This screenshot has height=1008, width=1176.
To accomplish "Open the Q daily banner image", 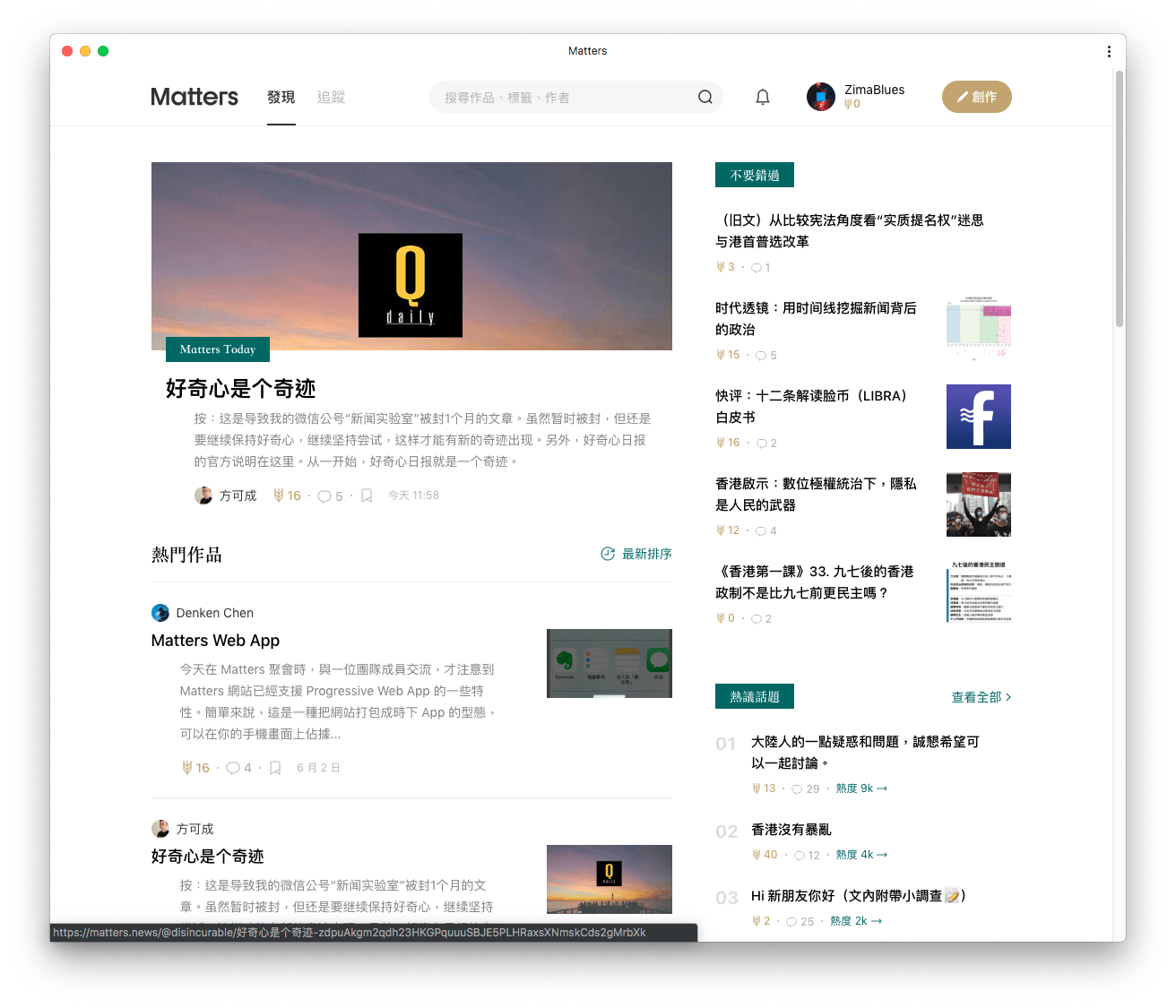I will [411, 256].
